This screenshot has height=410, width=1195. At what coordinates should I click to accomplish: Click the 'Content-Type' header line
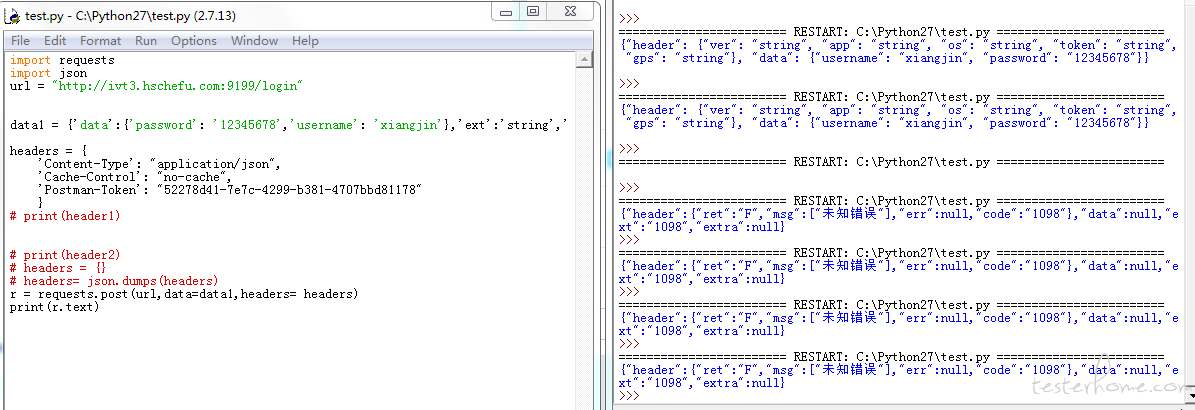159,164
